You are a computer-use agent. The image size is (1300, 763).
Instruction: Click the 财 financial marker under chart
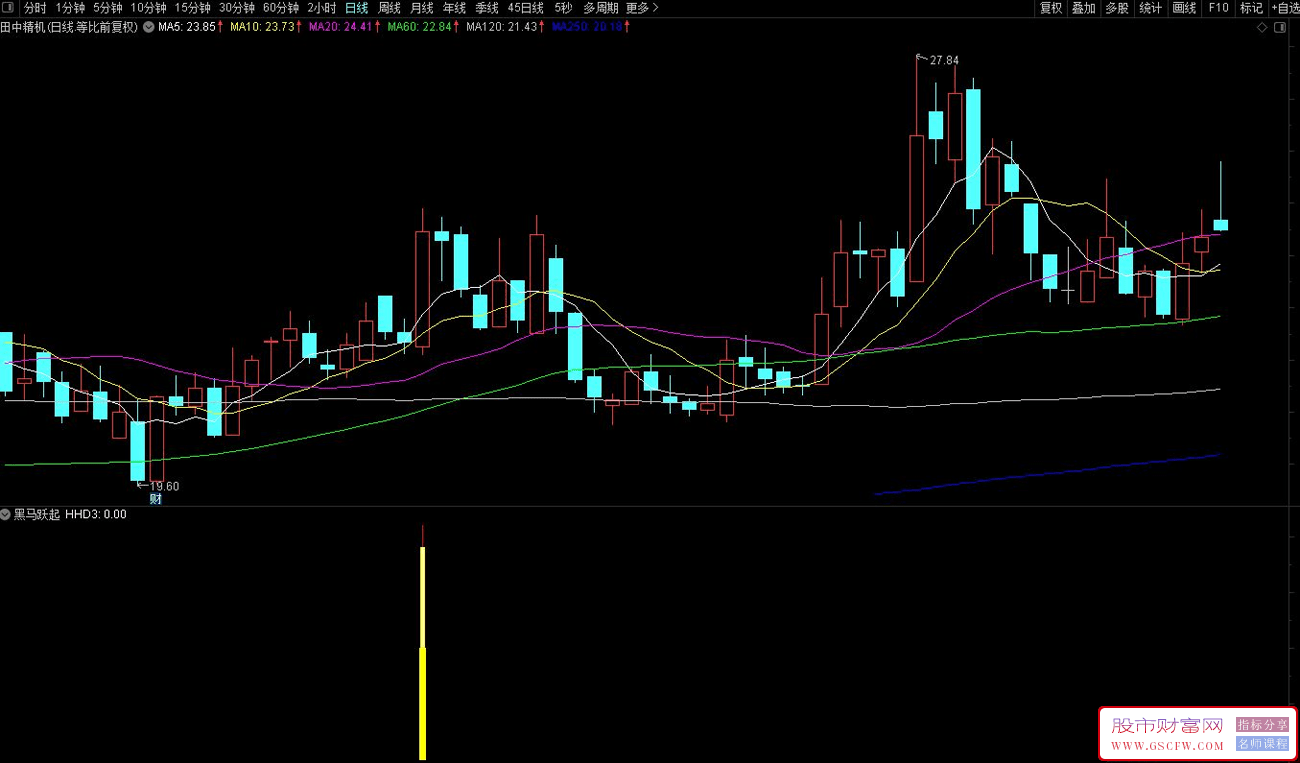coord(156,498)
